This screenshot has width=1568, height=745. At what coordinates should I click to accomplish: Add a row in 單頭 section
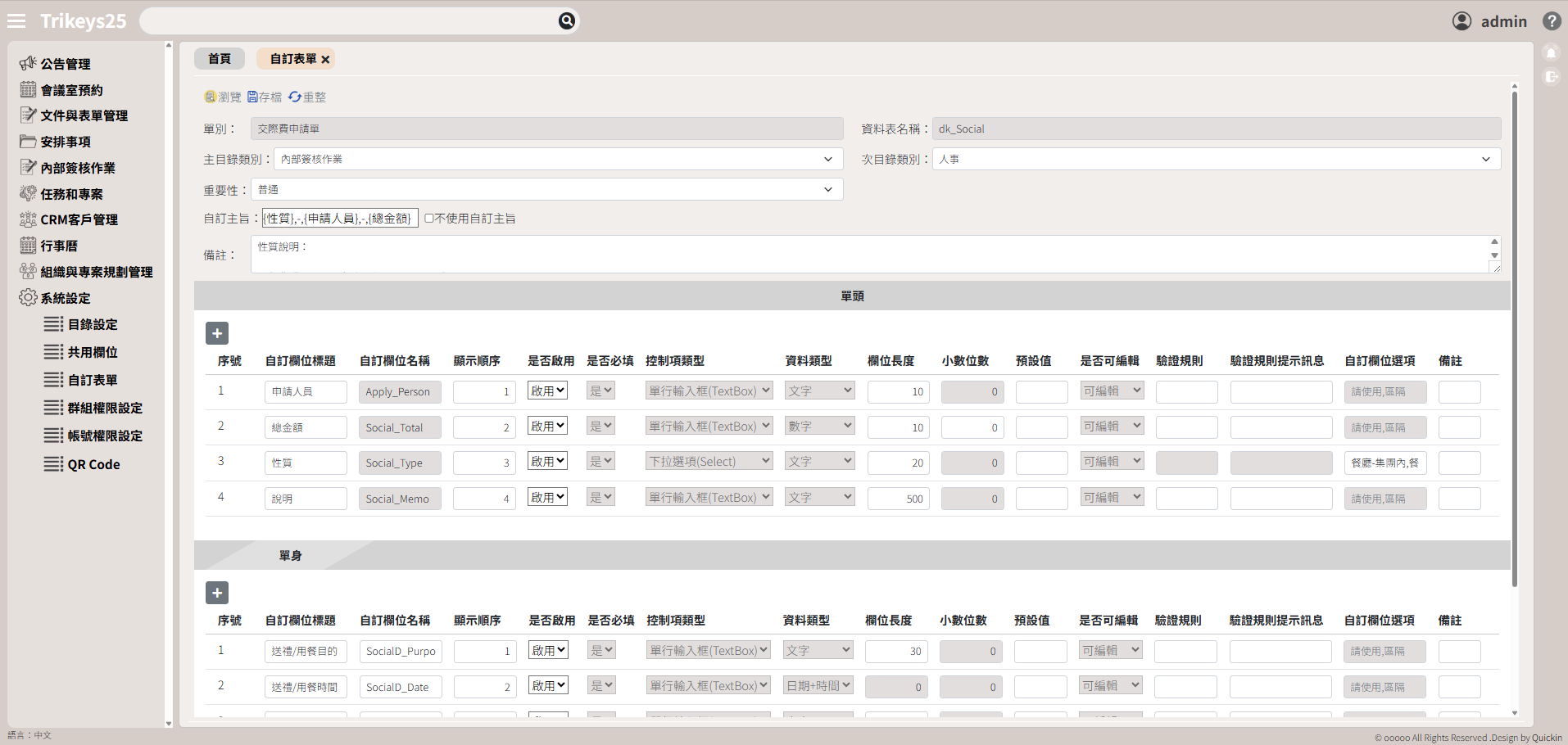[217, 333]
